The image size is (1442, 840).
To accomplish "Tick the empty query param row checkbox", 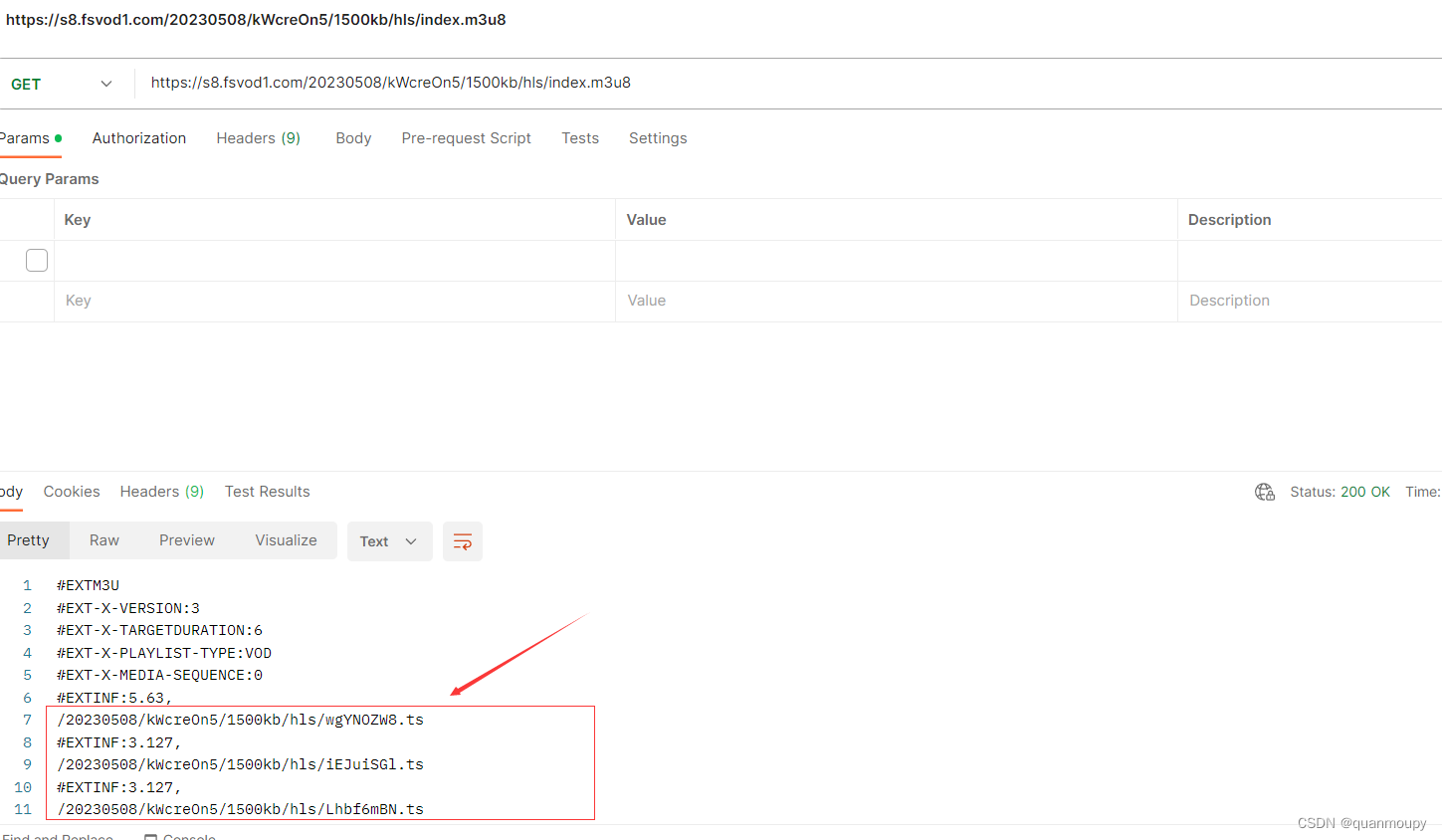I will pyautogui.click(x=37, y=260).
